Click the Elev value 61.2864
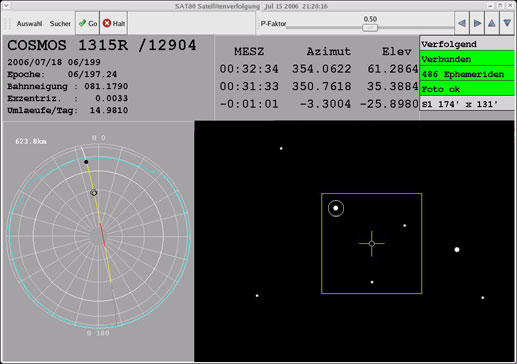This screenshot has height=364, width=517. click(x=393, y=69)
